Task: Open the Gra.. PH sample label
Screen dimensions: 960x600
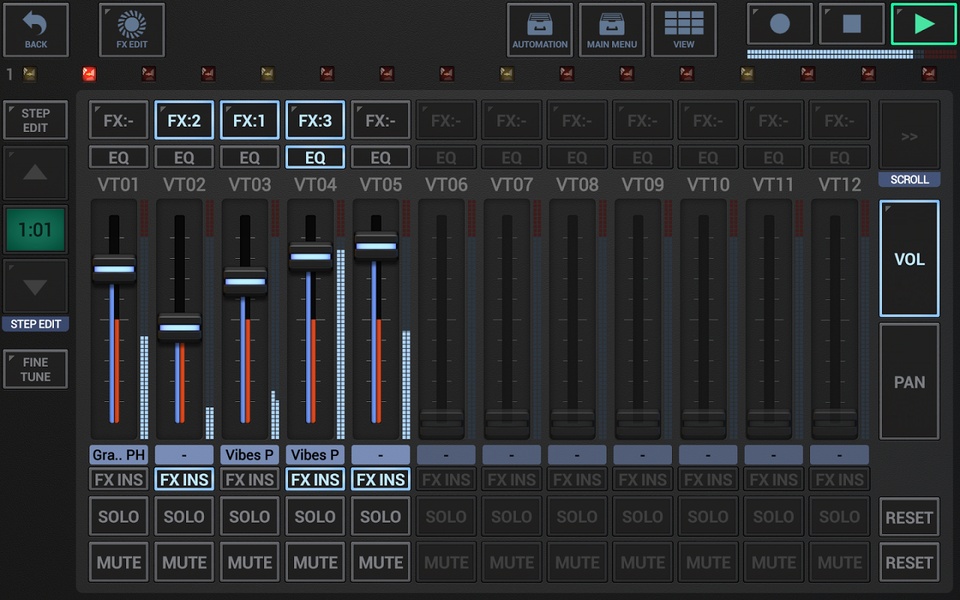Action: click(x=119, y=455)
